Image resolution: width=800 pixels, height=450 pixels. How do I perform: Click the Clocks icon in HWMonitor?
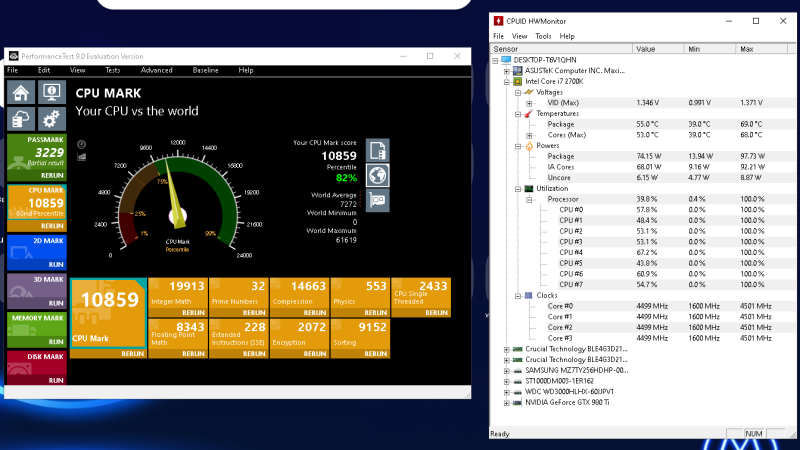click(x=529, y=295)
